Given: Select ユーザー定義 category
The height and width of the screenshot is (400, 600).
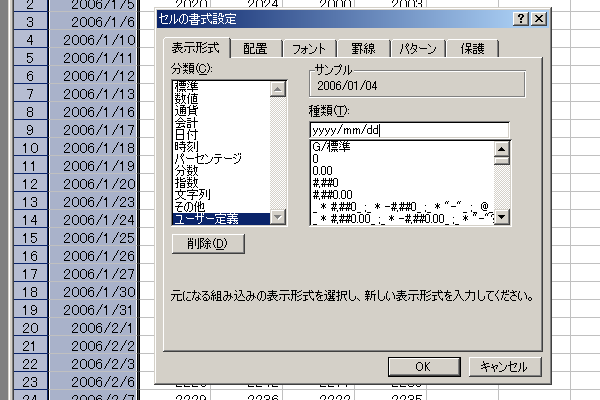Looking at the screenshot, I should pos(222,219).
